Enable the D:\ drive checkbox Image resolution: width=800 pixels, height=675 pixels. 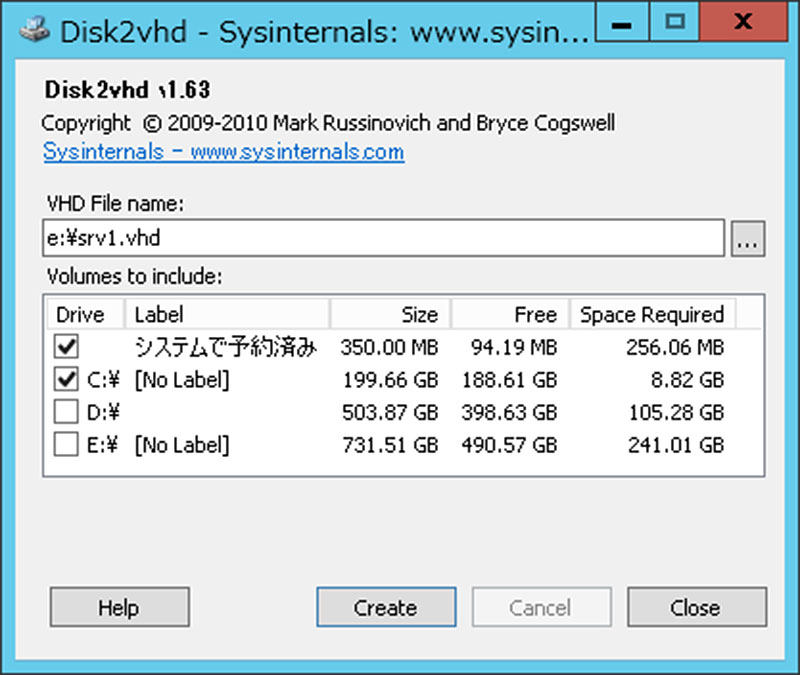pyautogui.click(x=67, y=413)
